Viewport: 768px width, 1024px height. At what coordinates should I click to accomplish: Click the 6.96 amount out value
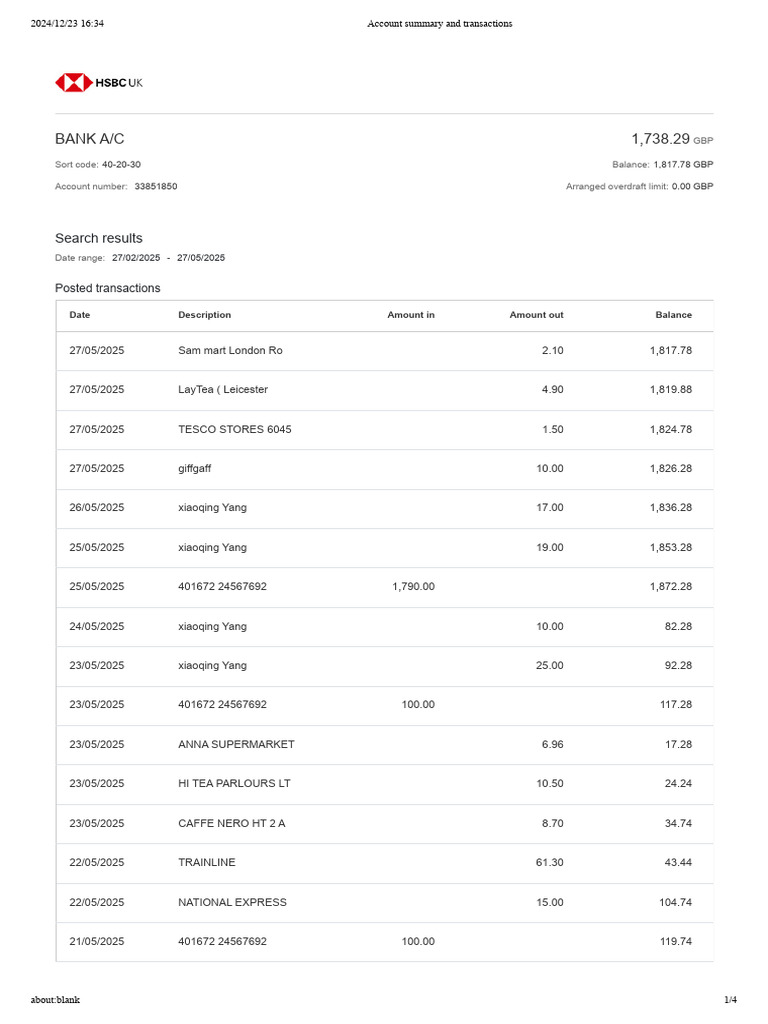tap(552, 745)
